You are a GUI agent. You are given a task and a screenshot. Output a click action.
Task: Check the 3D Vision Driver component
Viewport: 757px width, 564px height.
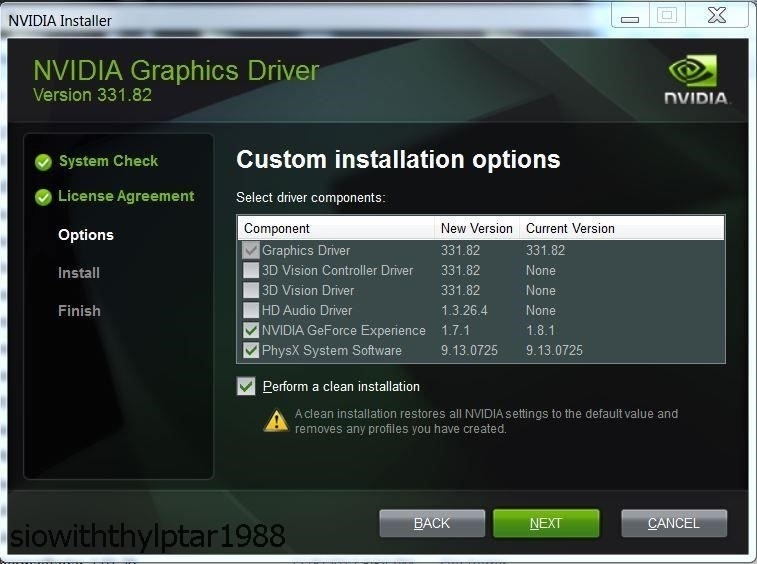coord(251,290)
